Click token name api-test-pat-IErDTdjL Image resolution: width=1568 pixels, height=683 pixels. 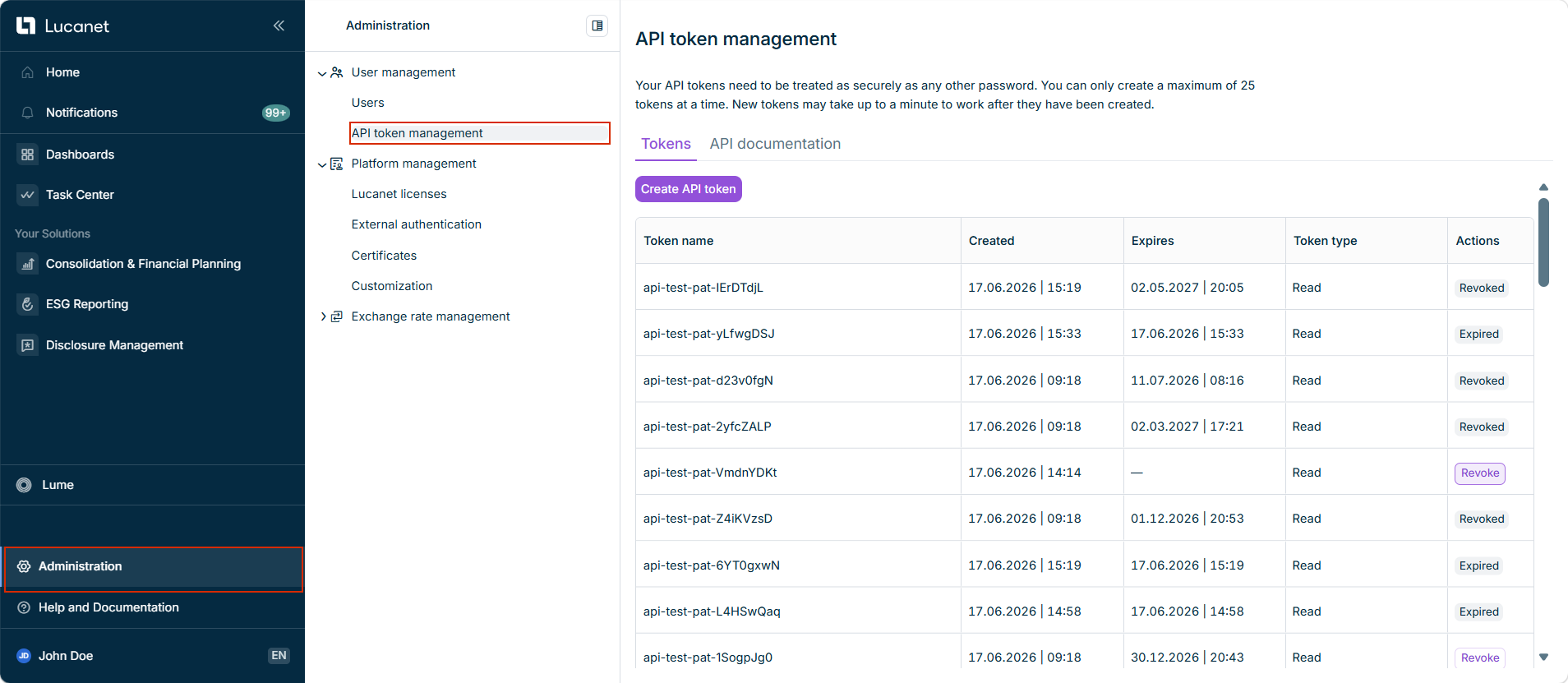tap(703, 288)
